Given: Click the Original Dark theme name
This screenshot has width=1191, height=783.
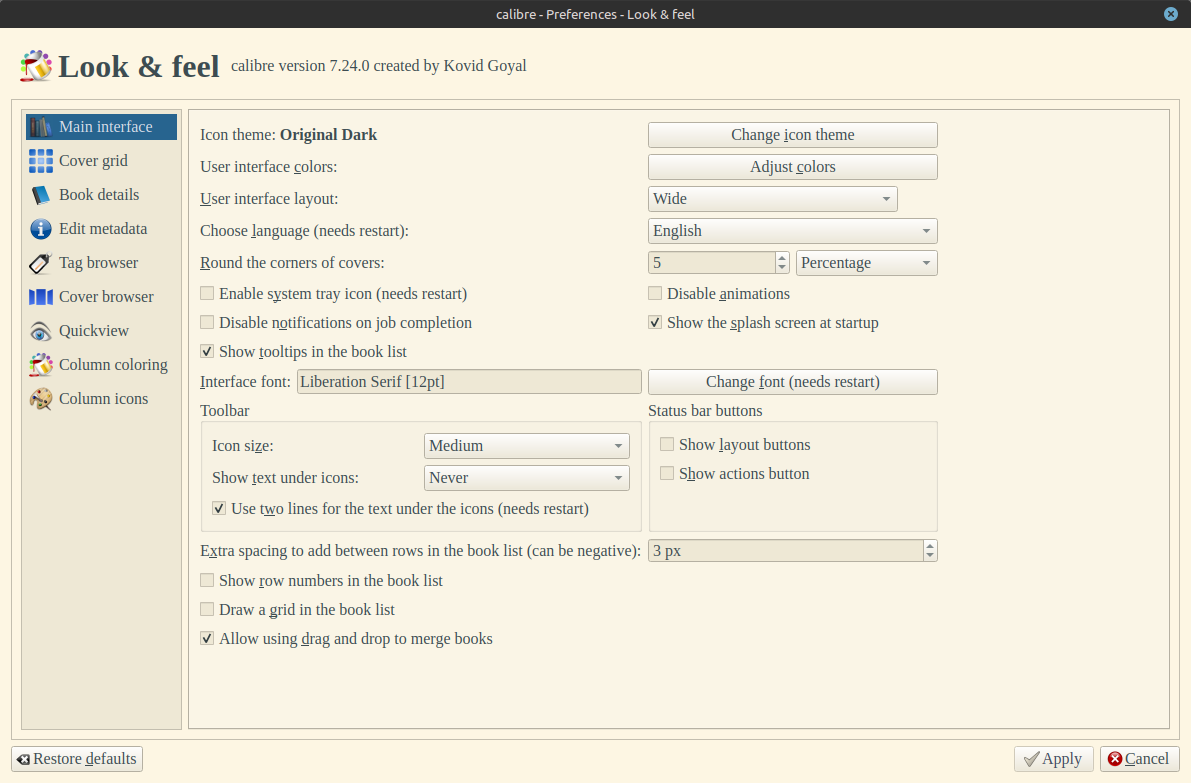Looking at the screenshot, I should pyautogui.click(x=328, y=135).
